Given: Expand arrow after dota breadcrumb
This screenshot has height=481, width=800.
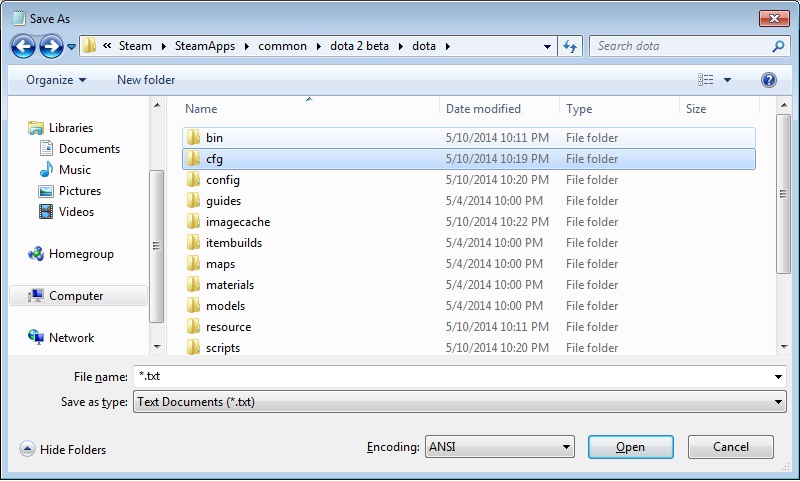Looking at the screenshot, I should pyautogui.click(x=447, y=46).
